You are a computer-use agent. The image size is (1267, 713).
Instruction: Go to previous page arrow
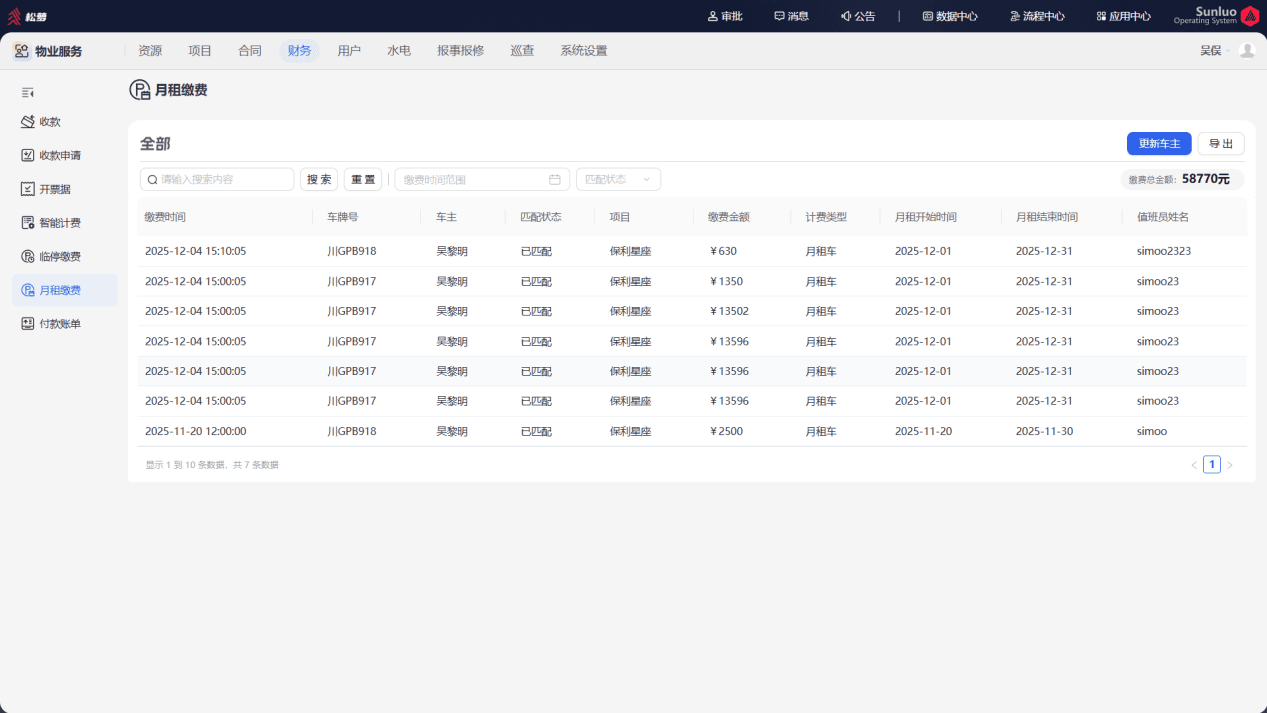(1193, 465)
